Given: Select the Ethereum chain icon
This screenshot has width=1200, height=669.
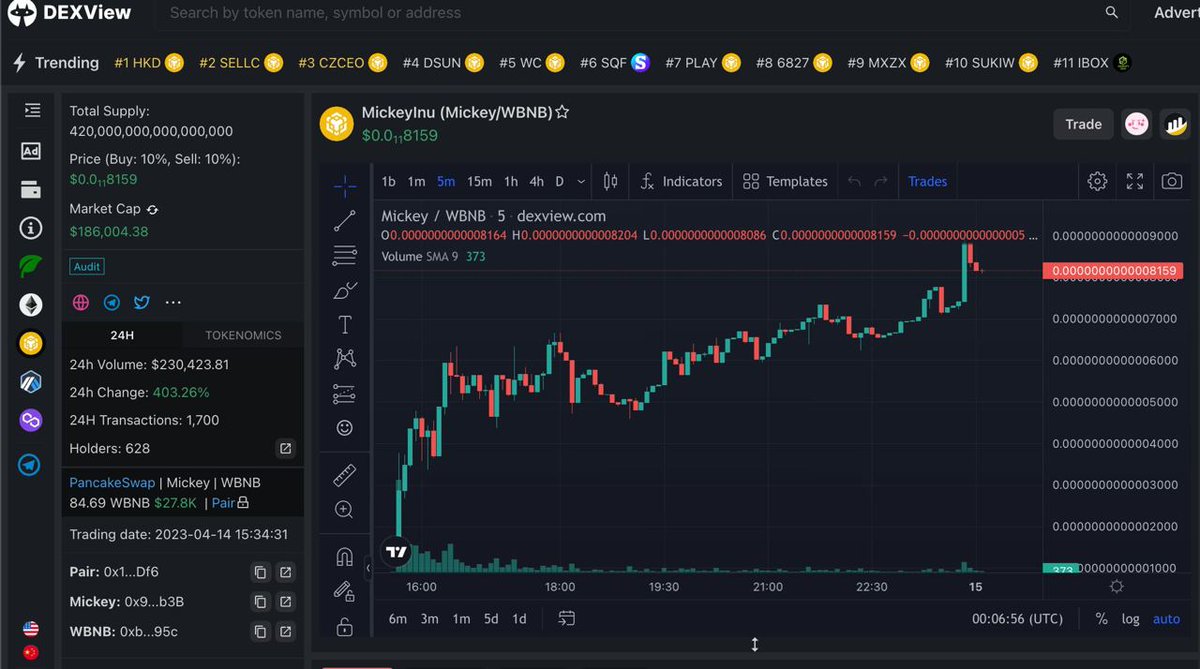Looking at the screenshot, I should click(x=31, y=306).
